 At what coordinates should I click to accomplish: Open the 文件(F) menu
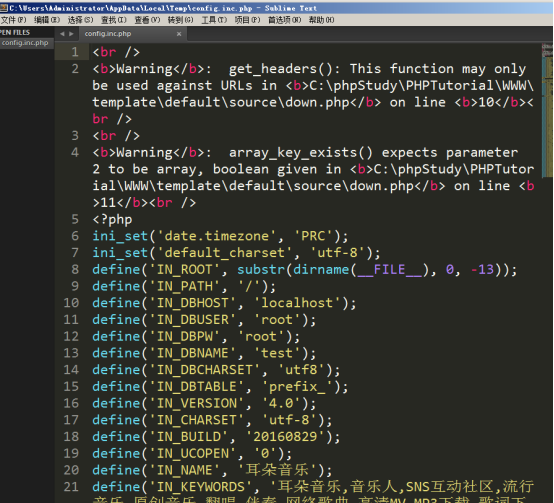point(13,20)
